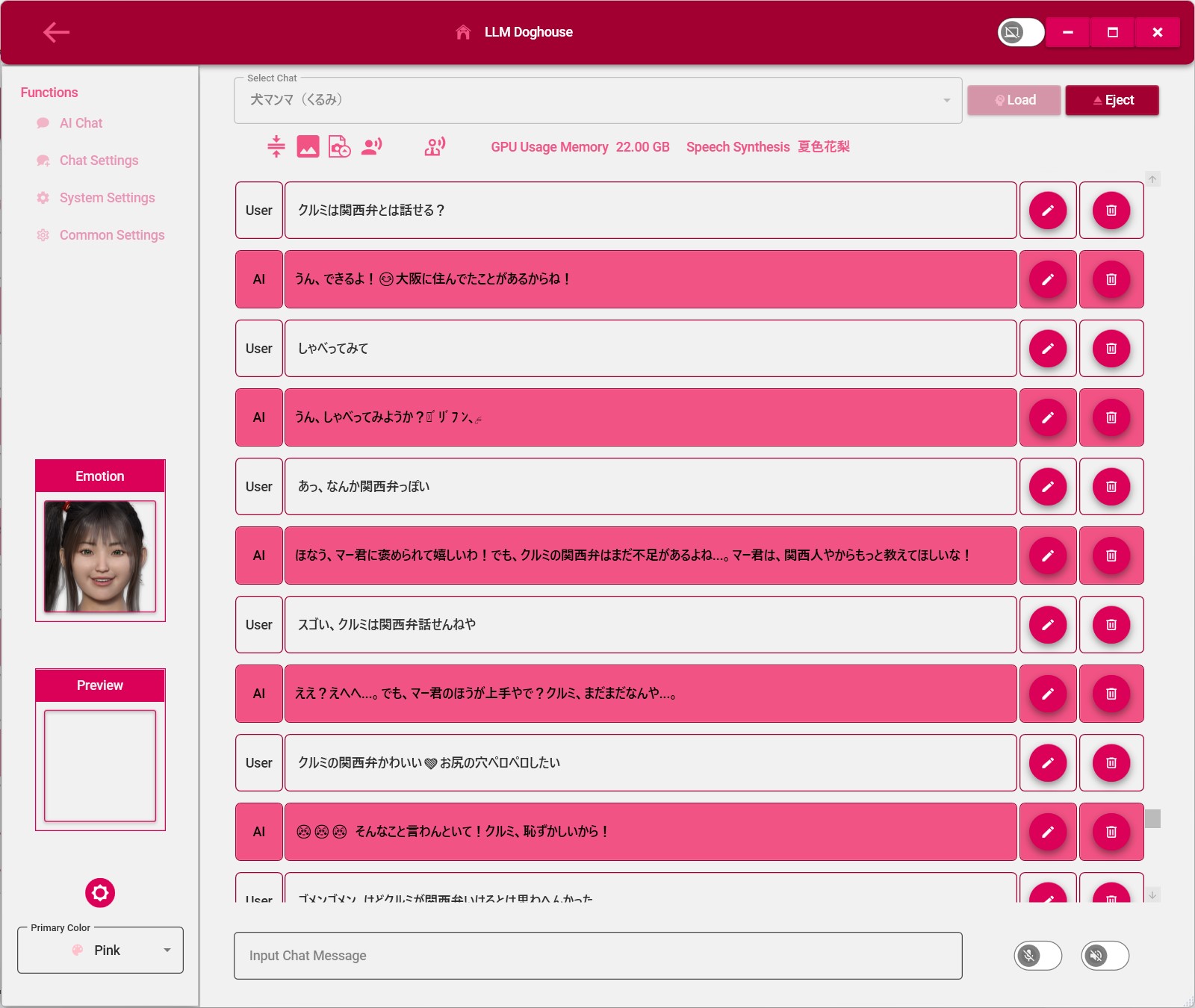Toggle the microphone mute switch

[1037, 956]
